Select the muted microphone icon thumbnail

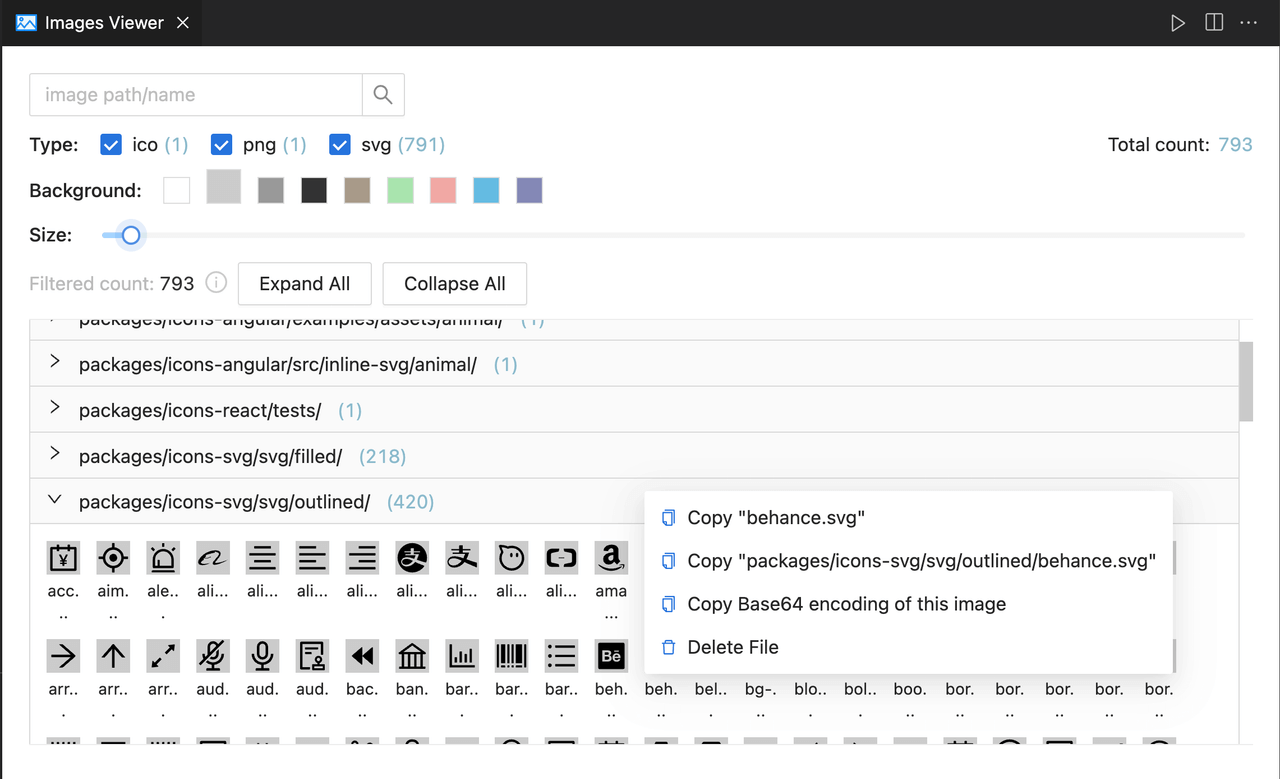click(213, 656)
